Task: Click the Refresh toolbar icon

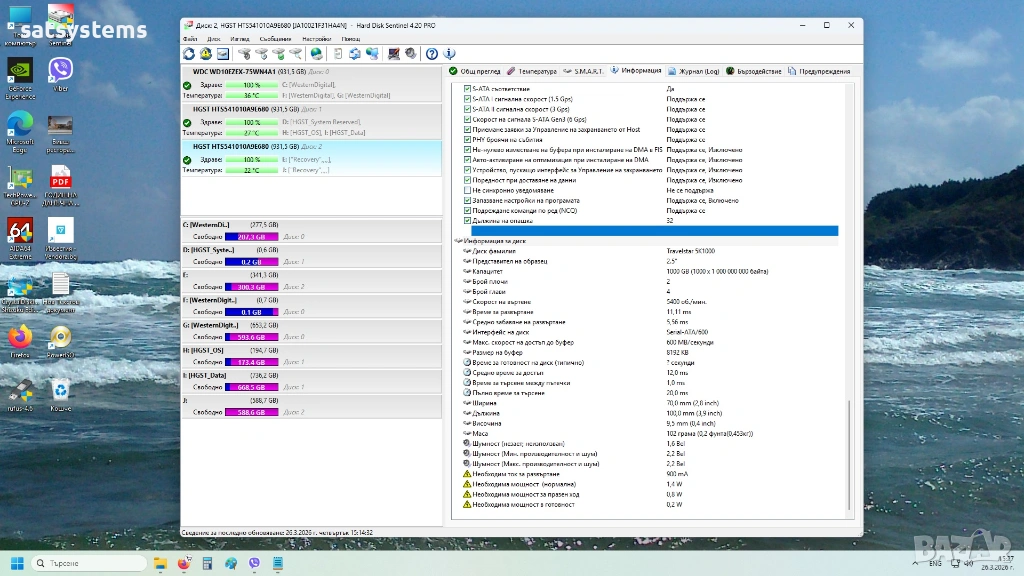Action: click(189, 54)
